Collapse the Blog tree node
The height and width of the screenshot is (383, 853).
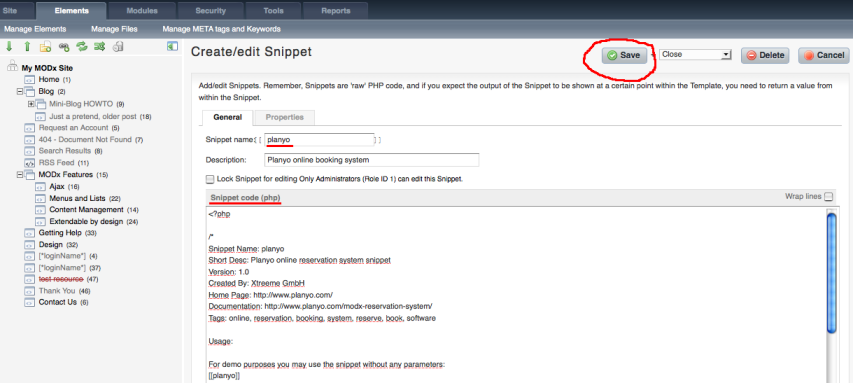point(20,91)
